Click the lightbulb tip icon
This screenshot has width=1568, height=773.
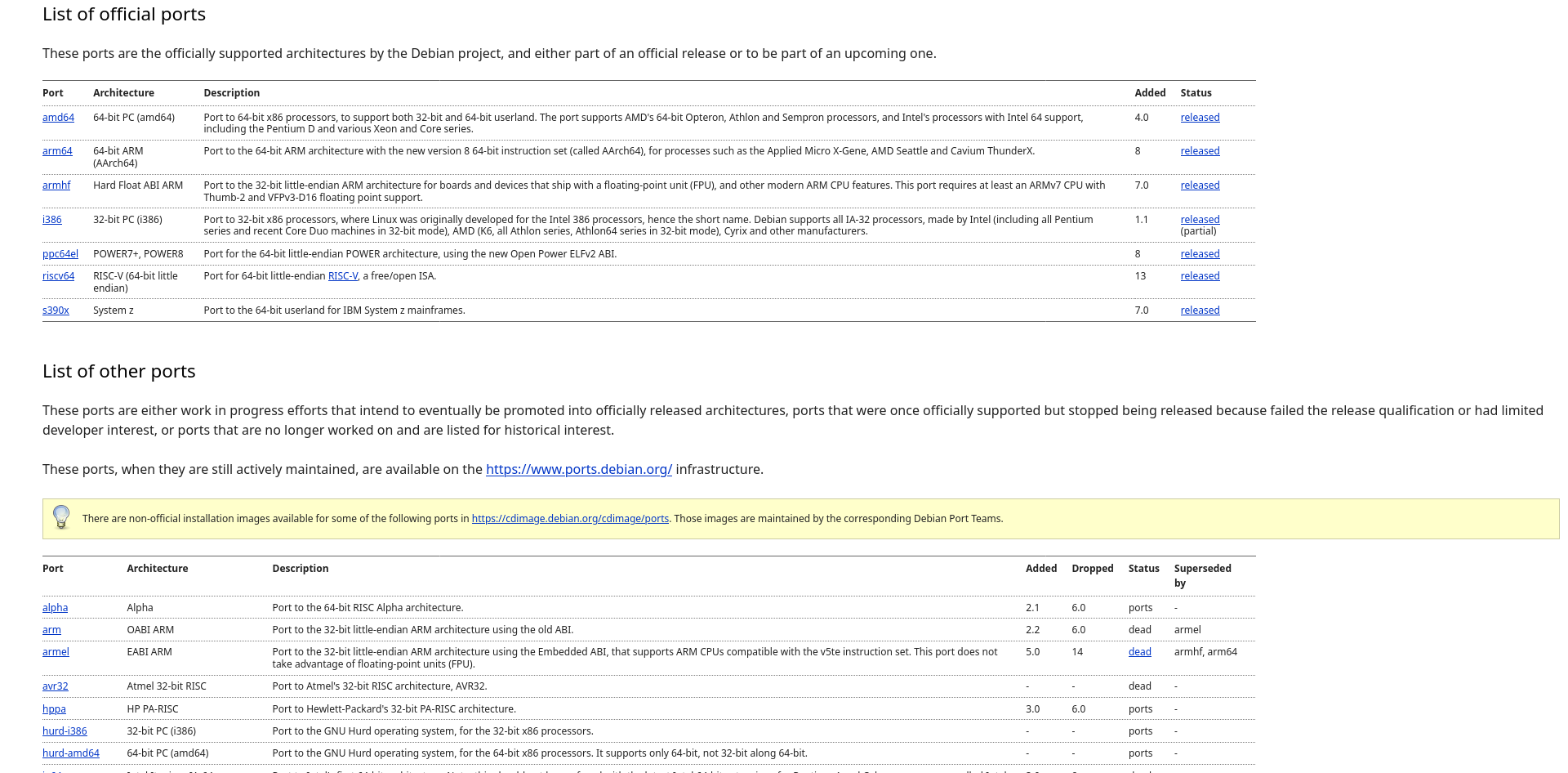pos(61,517)
